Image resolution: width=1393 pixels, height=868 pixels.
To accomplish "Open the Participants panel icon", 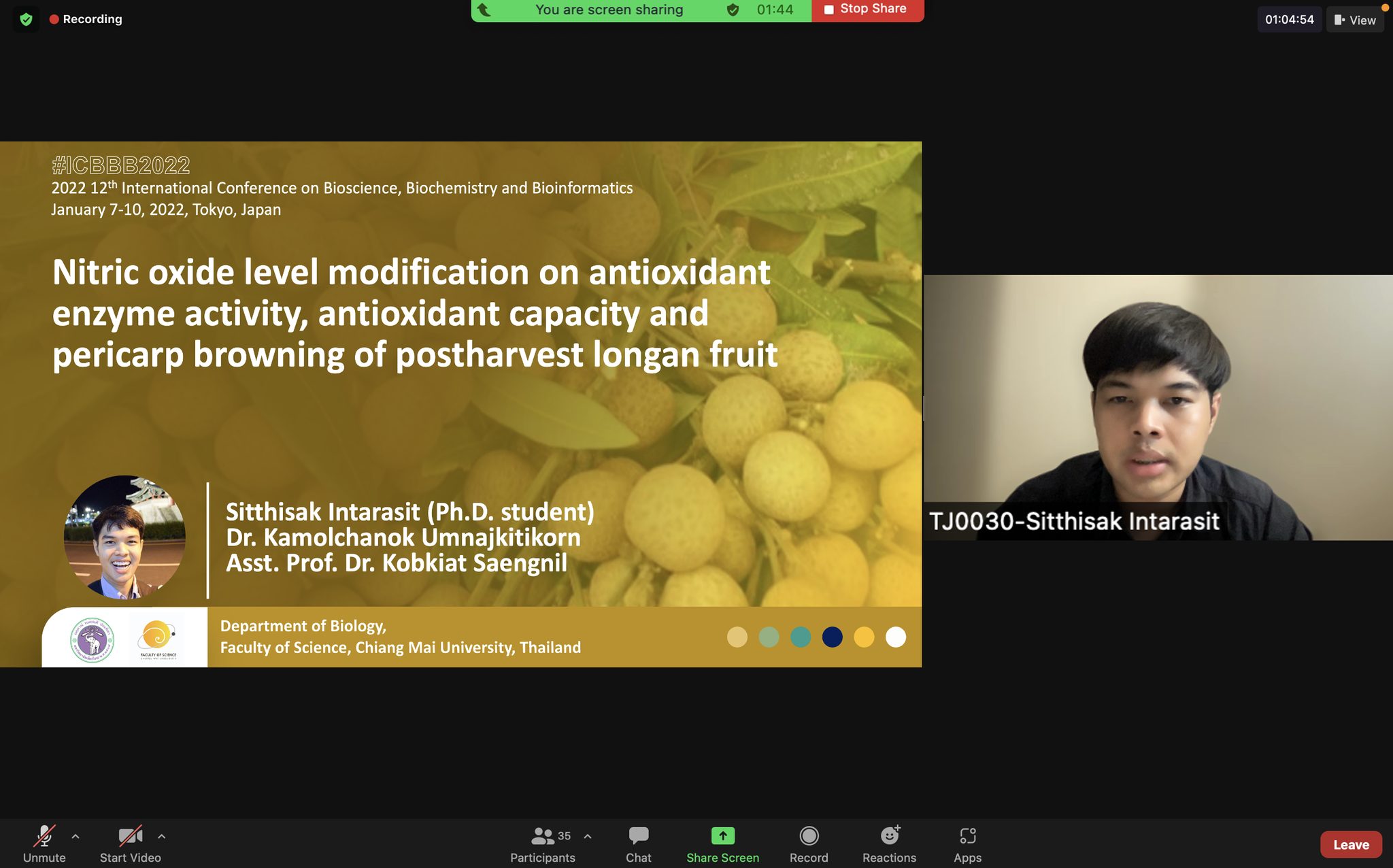I will coord(542,835).
